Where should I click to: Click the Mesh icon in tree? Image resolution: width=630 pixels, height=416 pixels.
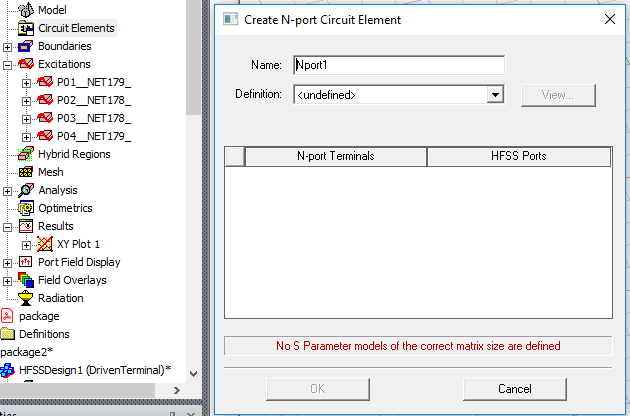(x=27, y=172)
